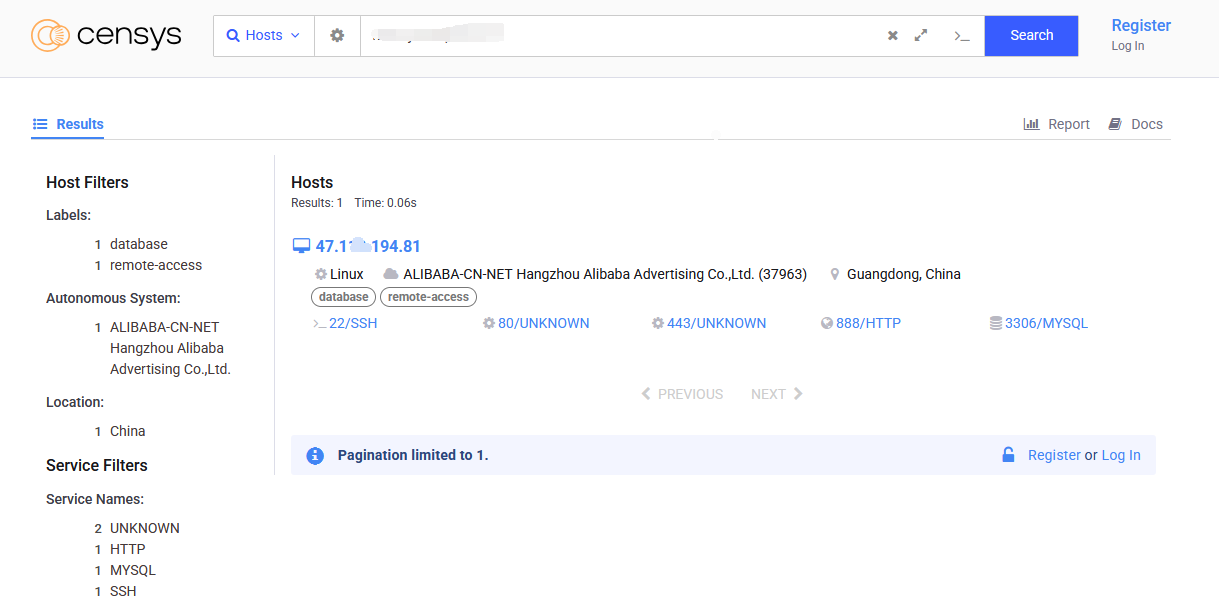Click the blue Search button

[1031, 35]
